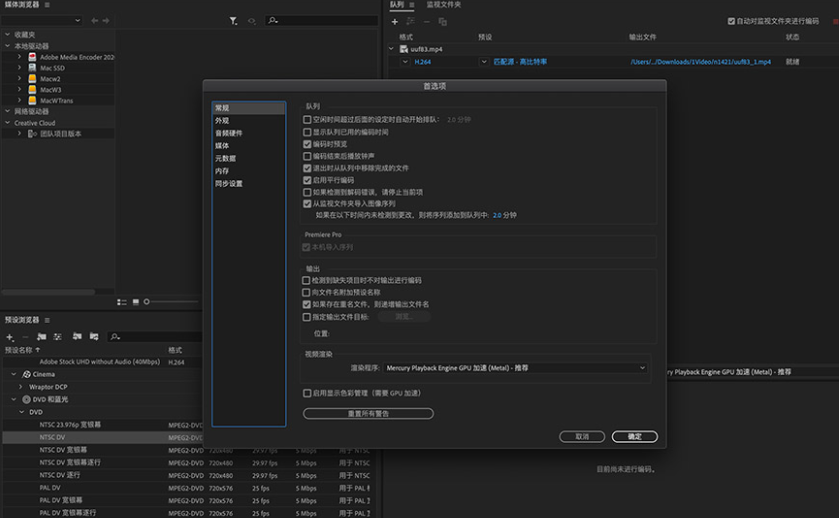Enable 指定输出文件目标 checkbox

[x=307, y=317]
